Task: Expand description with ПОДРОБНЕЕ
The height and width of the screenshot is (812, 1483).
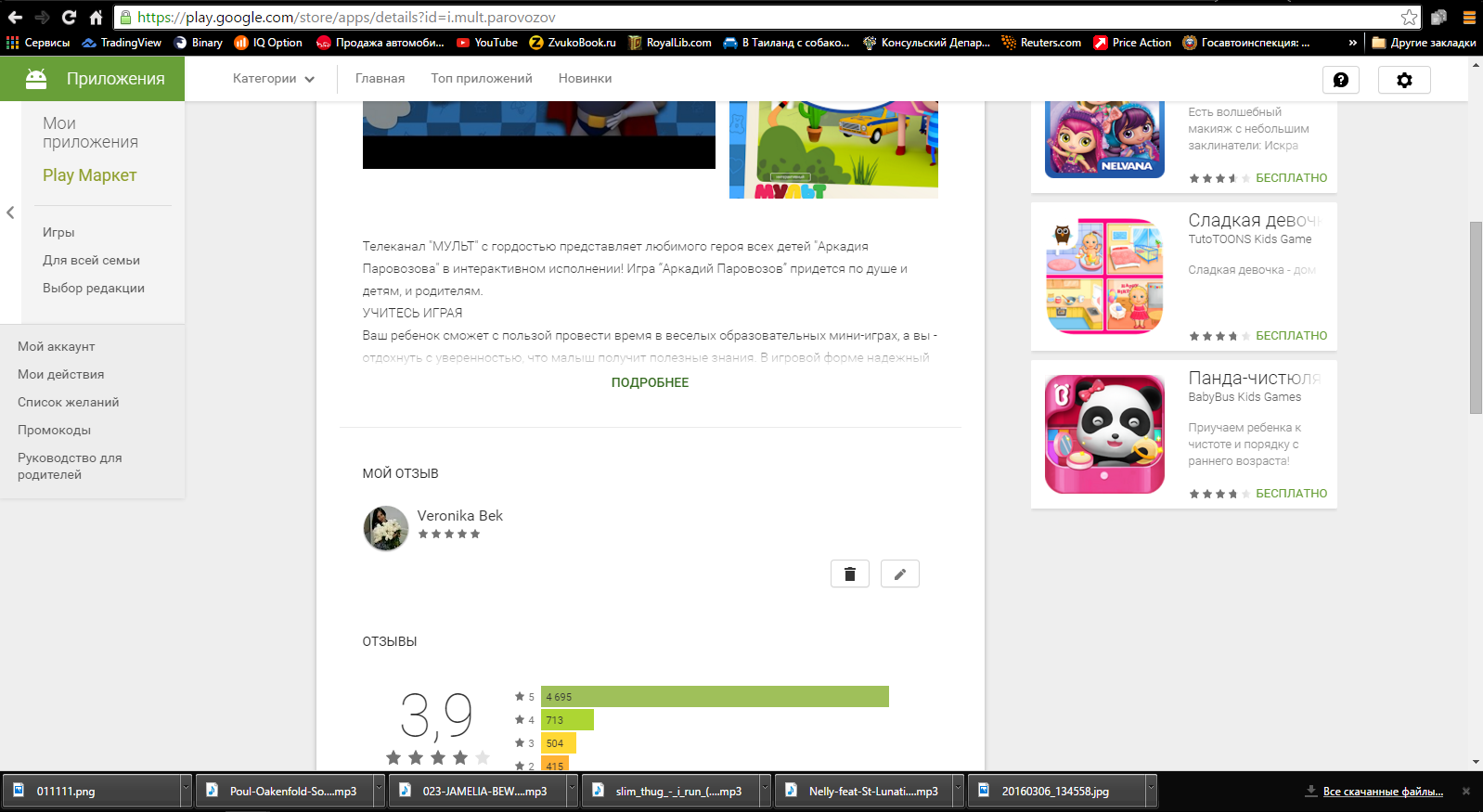Action: (x=650, y=382)
